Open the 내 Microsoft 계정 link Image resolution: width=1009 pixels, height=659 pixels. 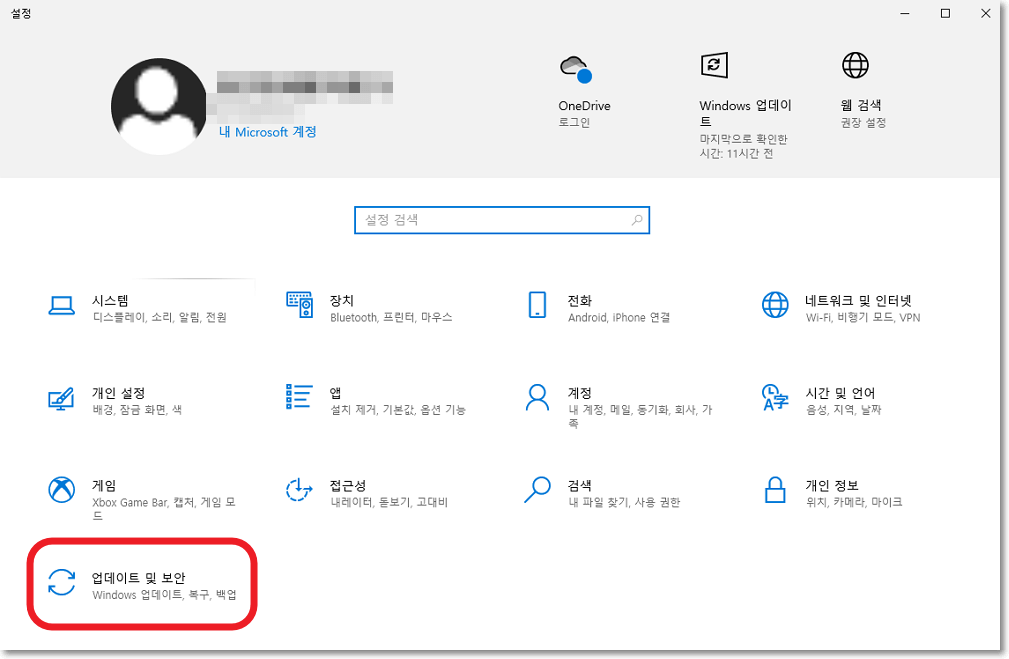267,132
